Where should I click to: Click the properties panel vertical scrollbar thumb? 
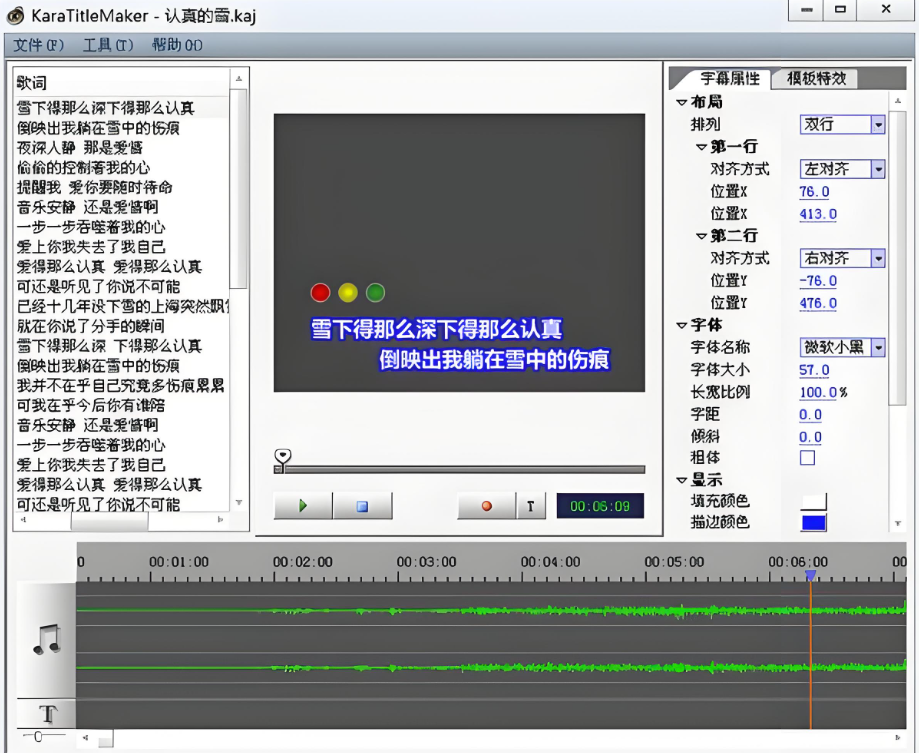point(898,257)
